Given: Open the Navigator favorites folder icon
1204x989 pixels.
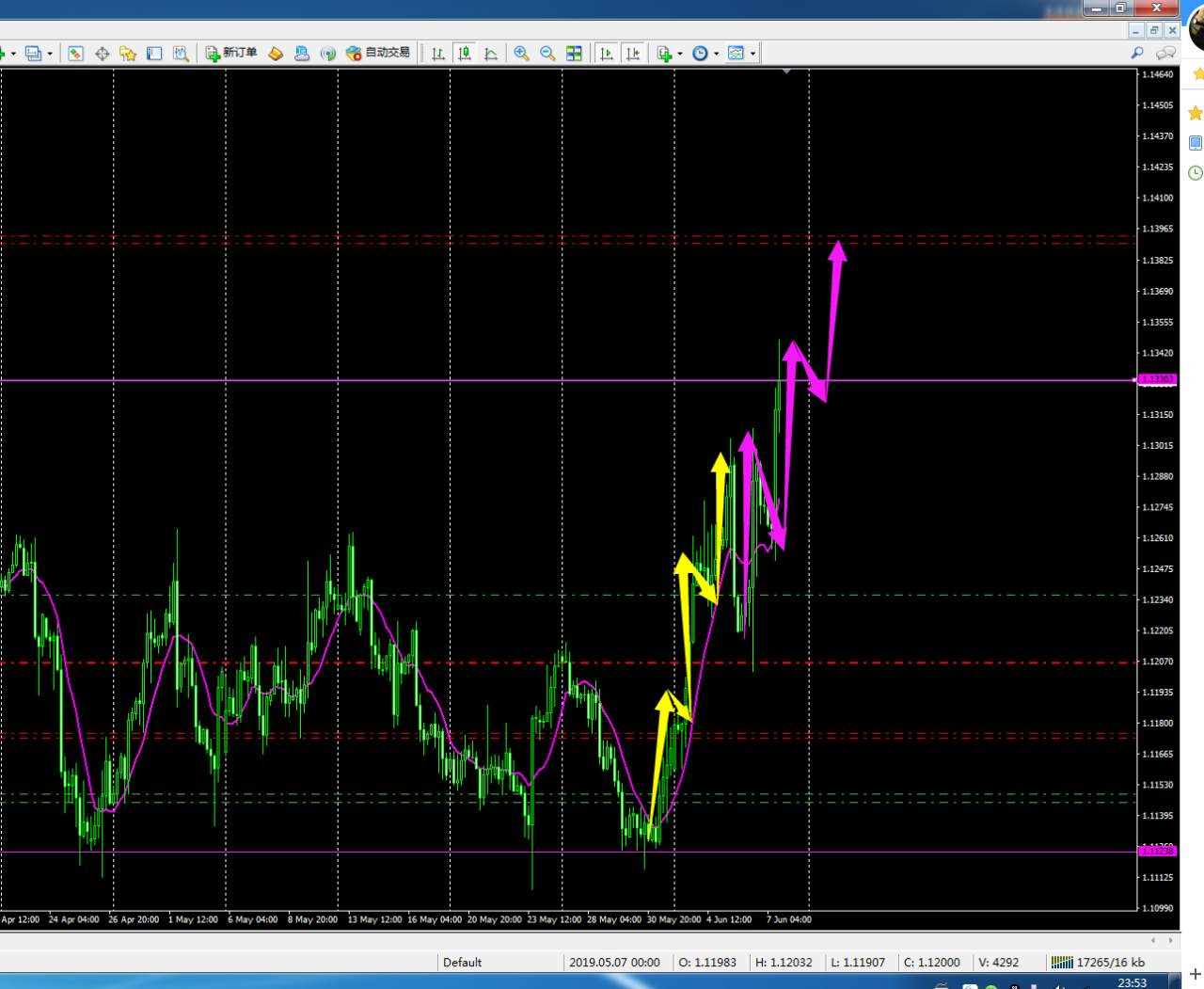Looking at the screenshot, I should pos(128,54).
